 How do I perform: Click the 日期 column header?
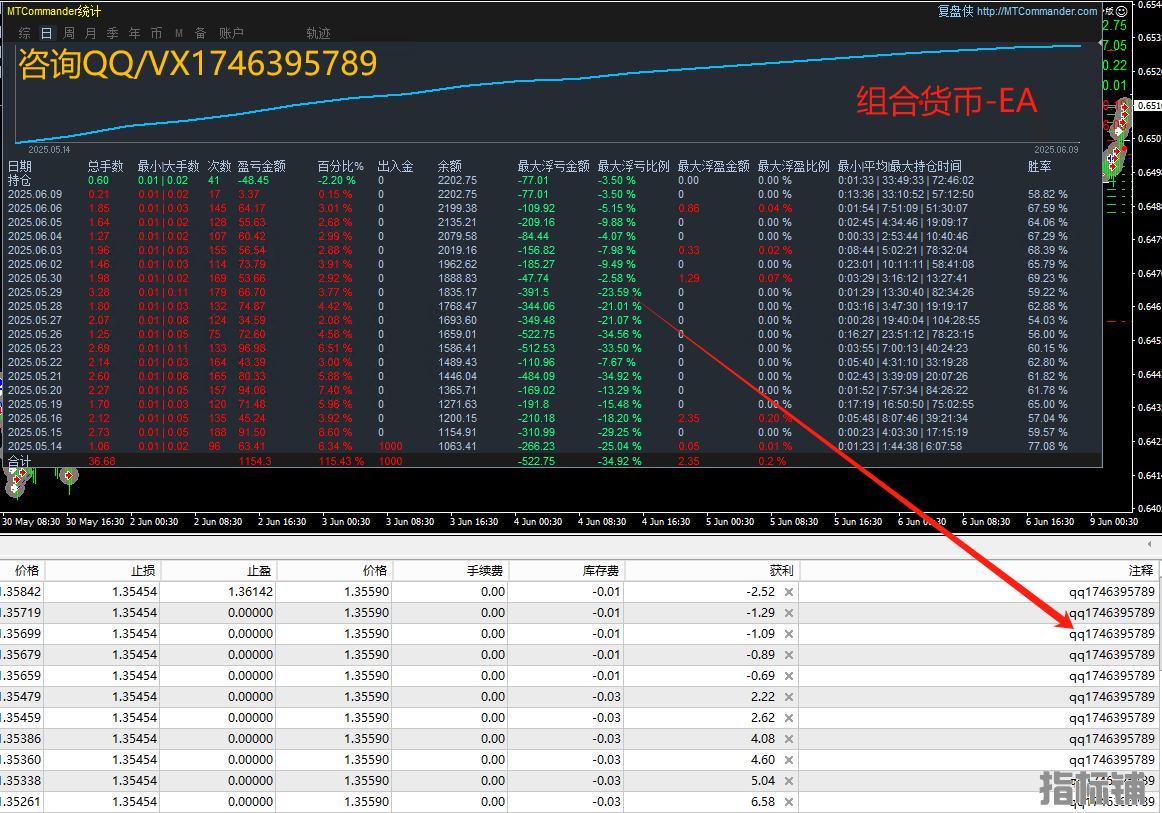click(20, 167)
